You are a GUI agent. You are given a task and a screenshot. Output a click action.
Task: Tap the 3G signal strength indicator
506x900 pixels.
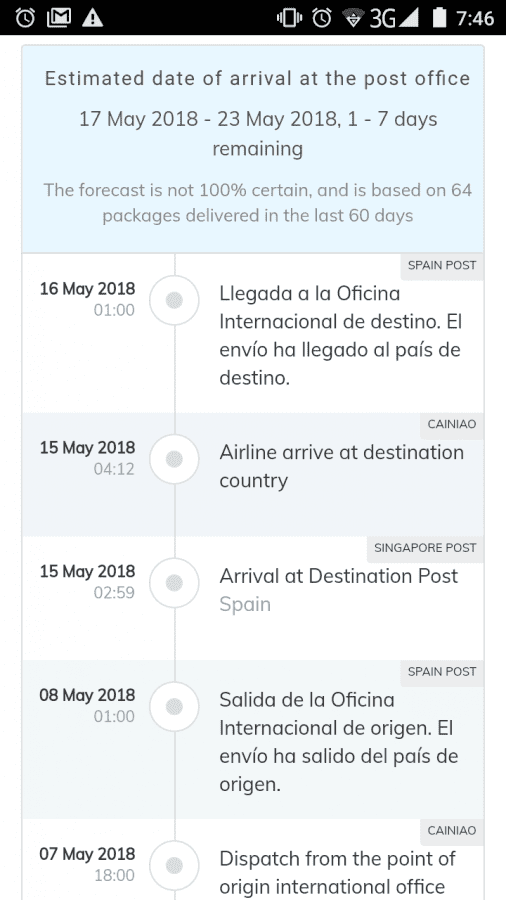coord(394,18)
